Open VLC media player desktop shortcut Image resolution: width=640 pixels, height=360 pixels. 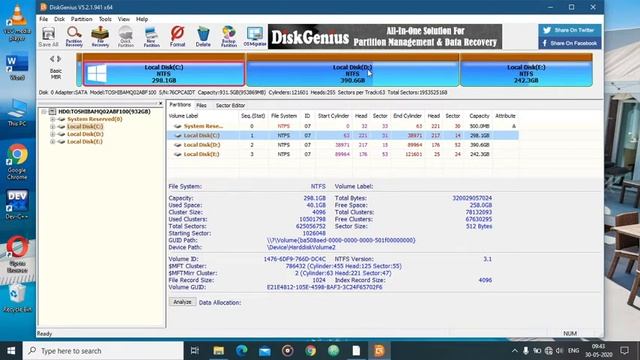pos(17,22)
